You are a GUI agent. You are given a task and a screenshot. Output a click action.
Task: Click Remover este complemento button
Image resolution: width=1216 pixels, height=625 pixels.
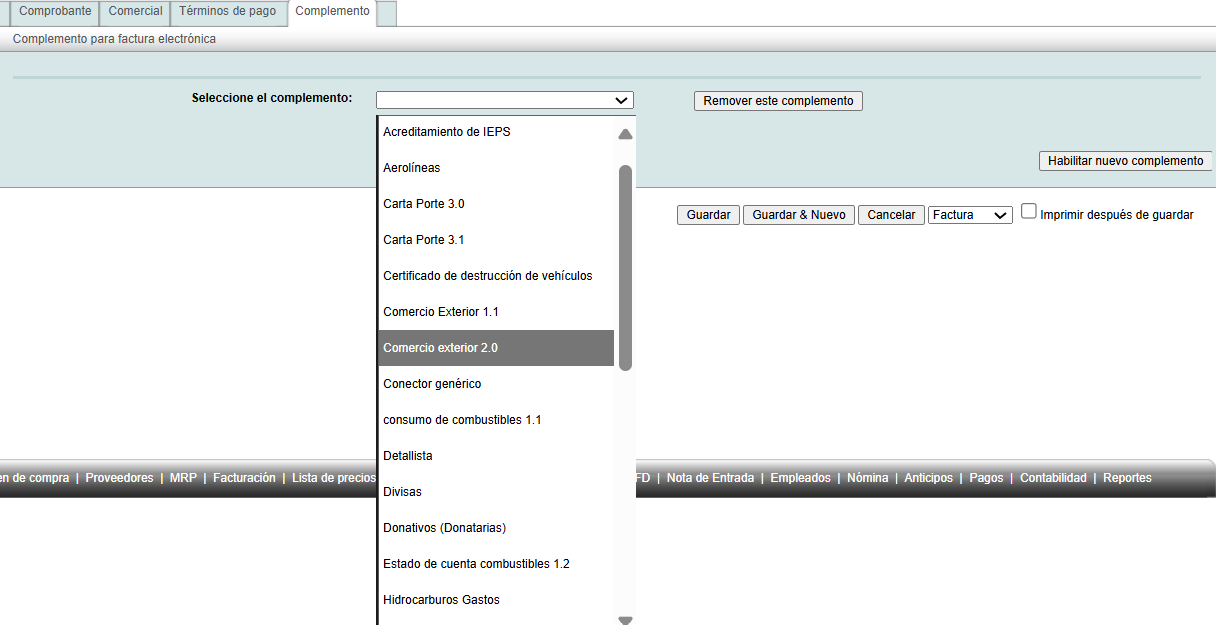point(778,101)
